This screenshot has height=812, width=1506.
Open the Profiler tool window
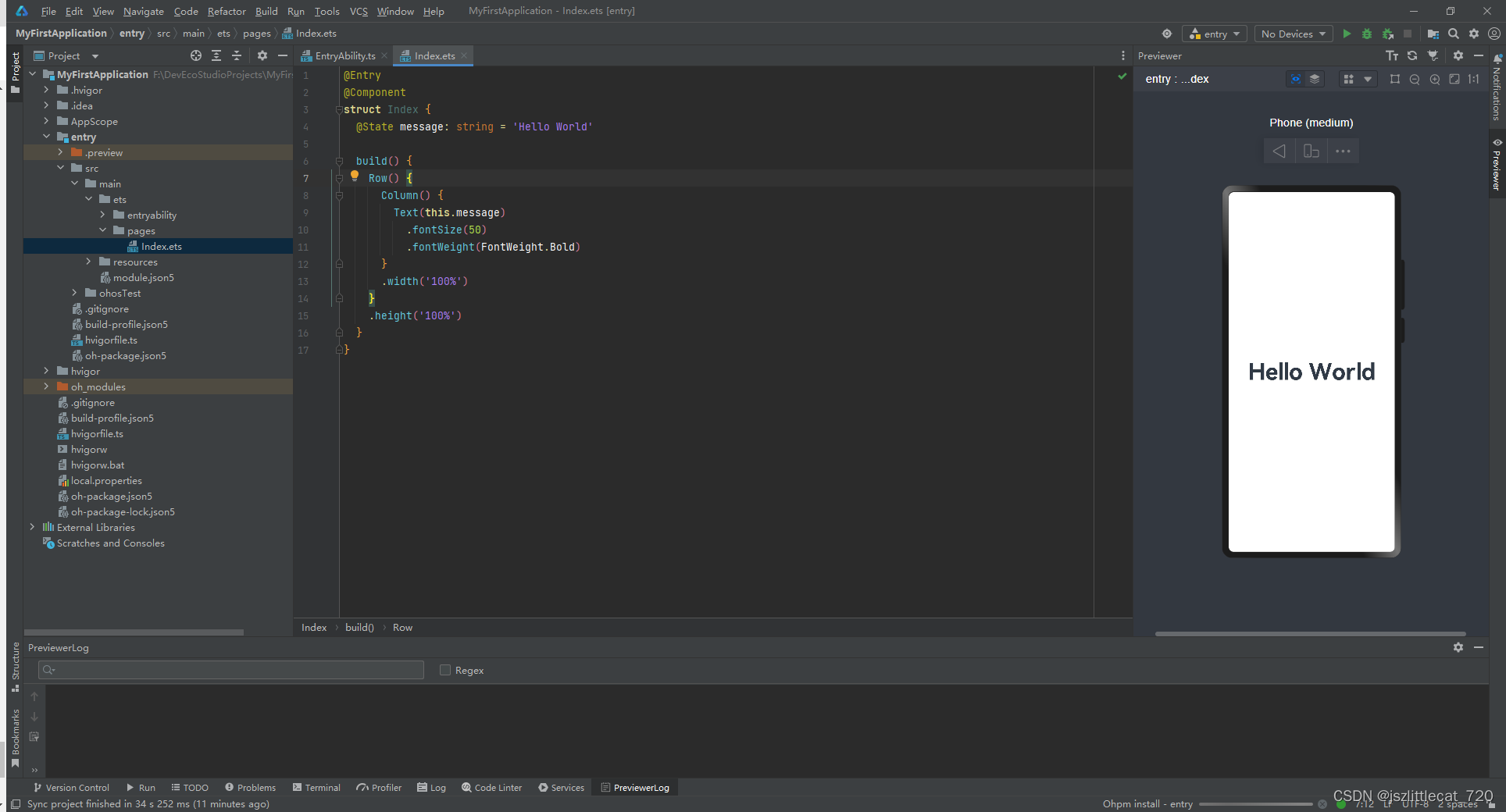point(379,788)
